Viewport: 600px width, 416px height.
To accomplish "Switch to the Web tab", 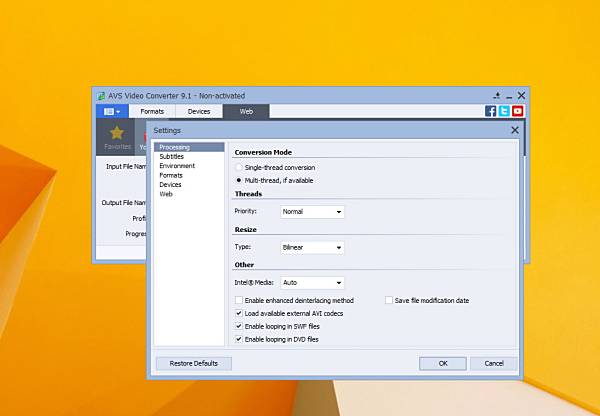I will [246, 111].
